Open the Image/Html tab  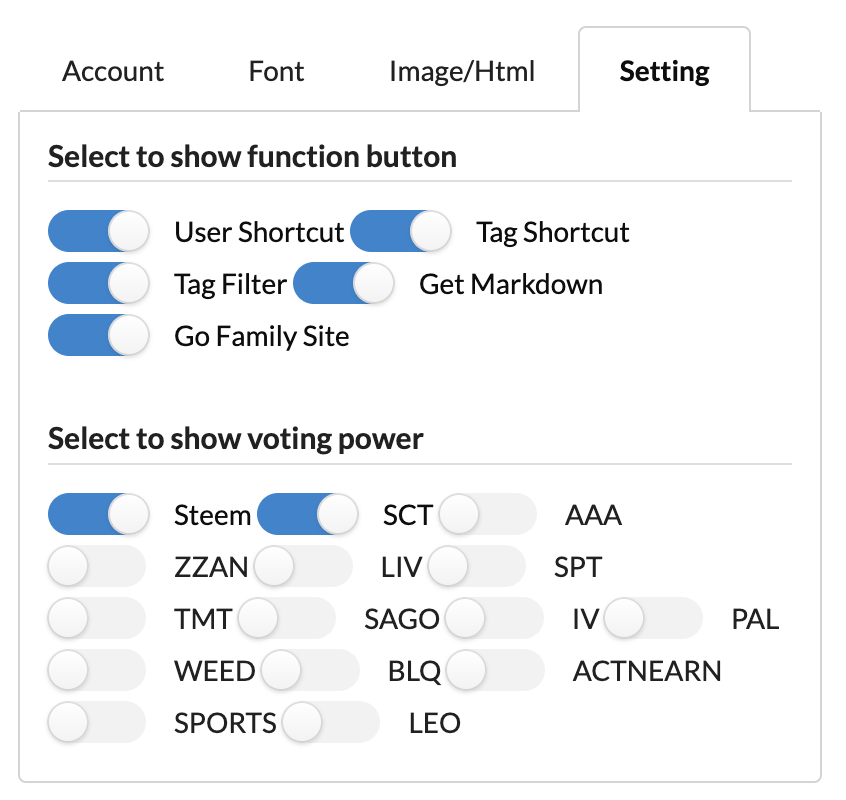point(462,72)
